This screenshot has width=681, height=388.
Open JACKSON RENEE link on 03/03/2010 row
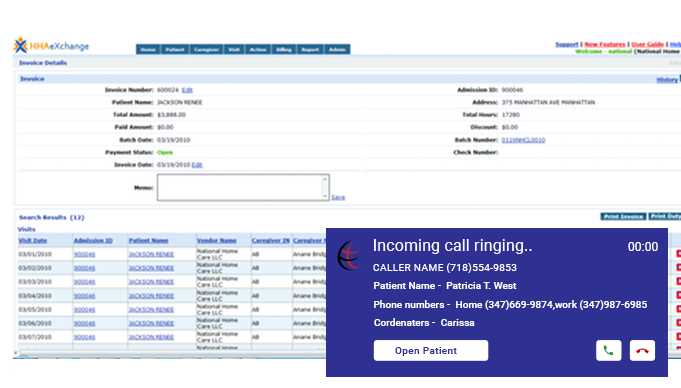[151, 282]
